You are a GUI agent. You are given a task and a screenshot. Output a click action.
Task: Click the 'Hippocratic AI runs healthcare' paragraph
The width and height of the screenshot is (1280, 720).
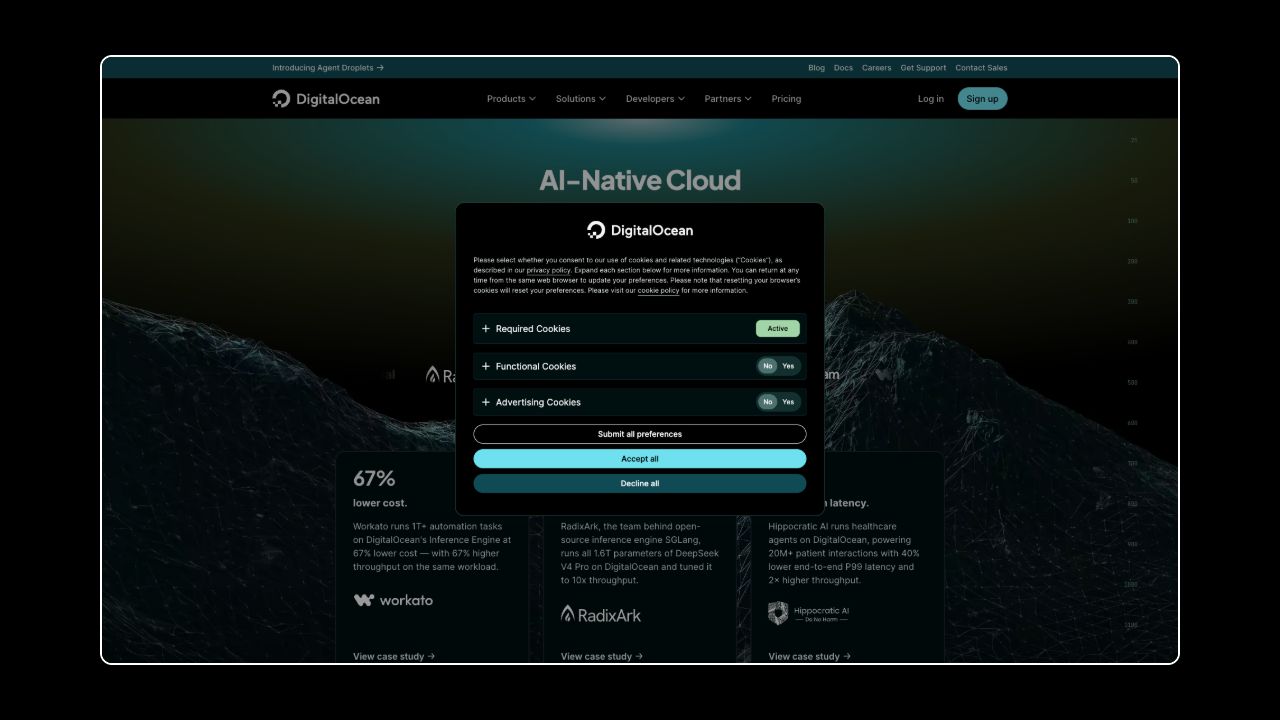[x=844, y=553]
